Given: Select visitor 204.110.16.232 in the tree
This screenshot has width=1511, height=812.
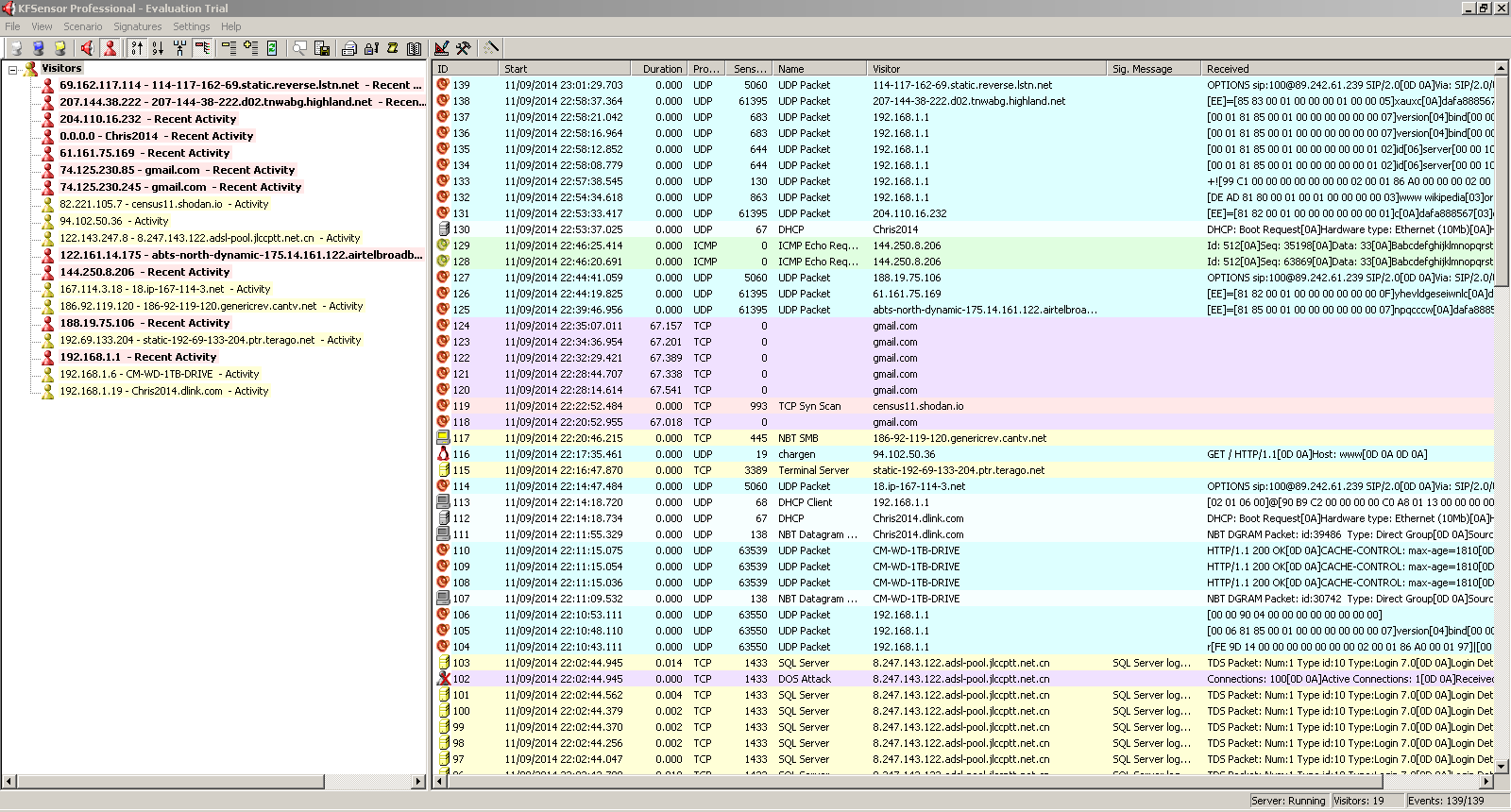Looking at the screenshot, I should coord(147,119).
